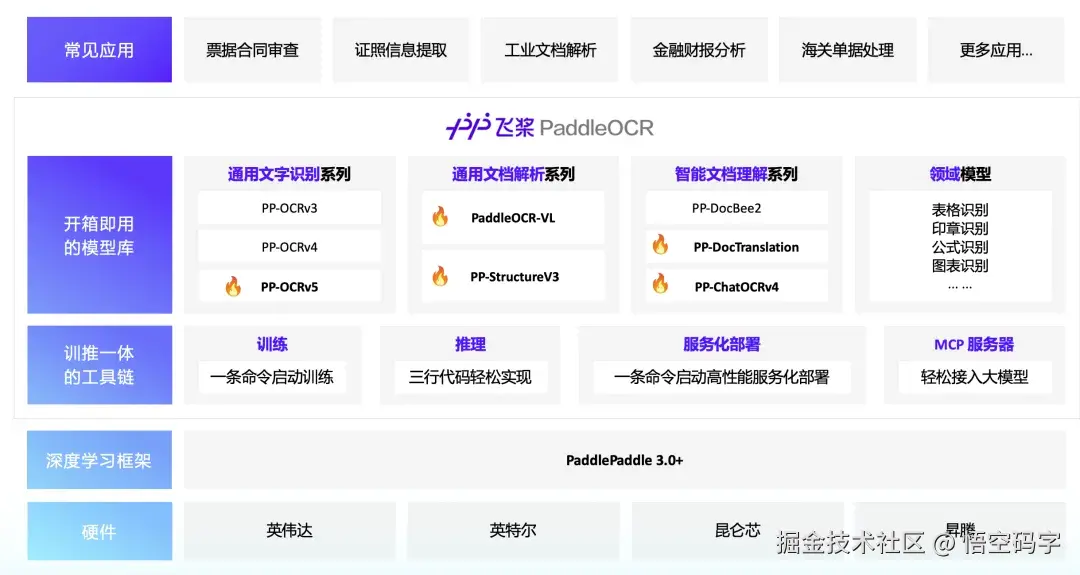Click the flame icon beside PP-StructureV3

click(x=440, y=276)
